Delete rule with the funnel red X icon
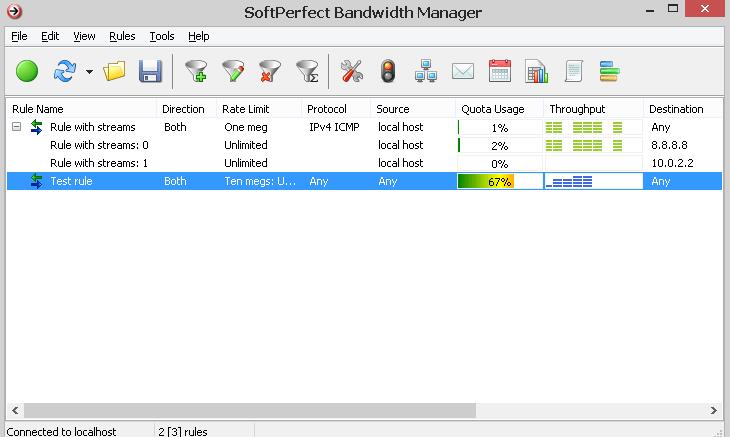Screen dimensions: 730x437 pyautogui.click(x=270, y=71)
